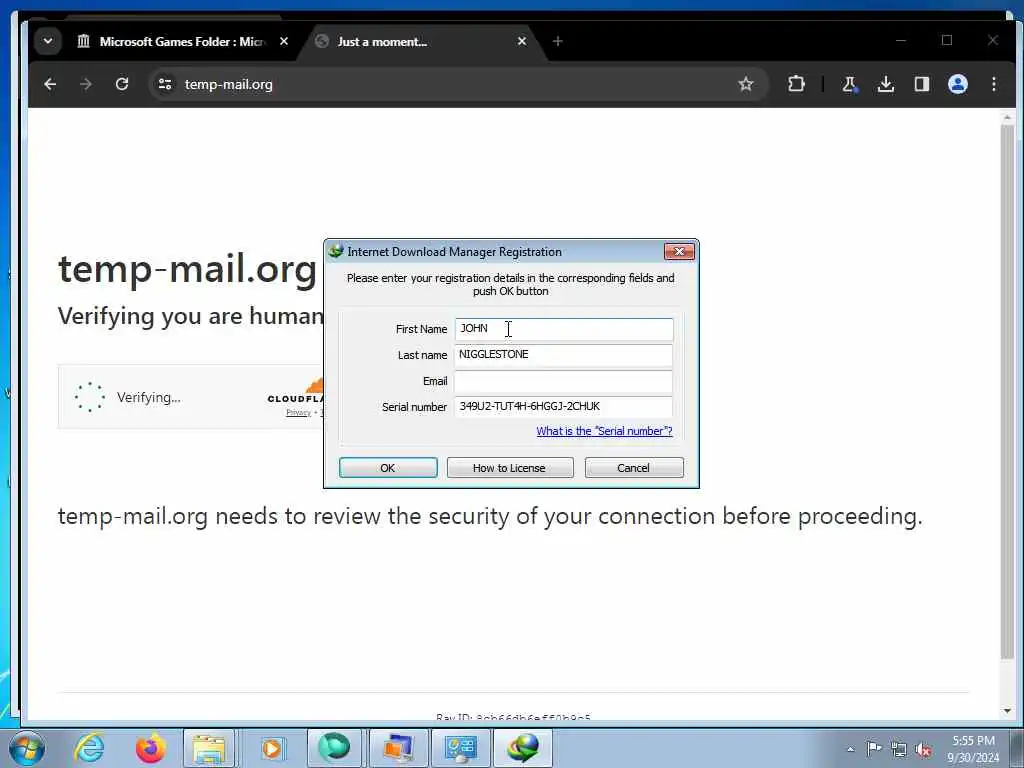Confirm registration with the OK button
1024x768 pixels.
point(388,468)
